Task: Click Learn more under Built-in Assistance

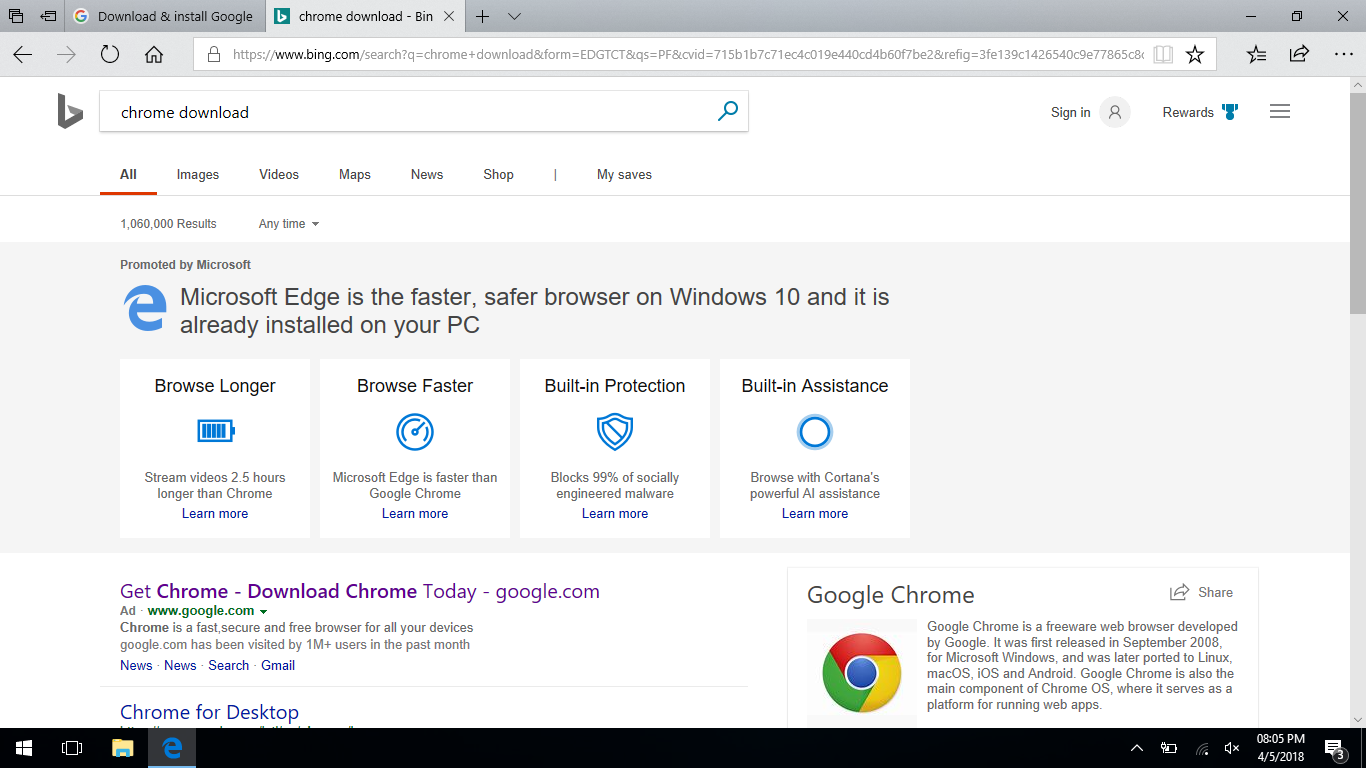Action: point(815,513)
